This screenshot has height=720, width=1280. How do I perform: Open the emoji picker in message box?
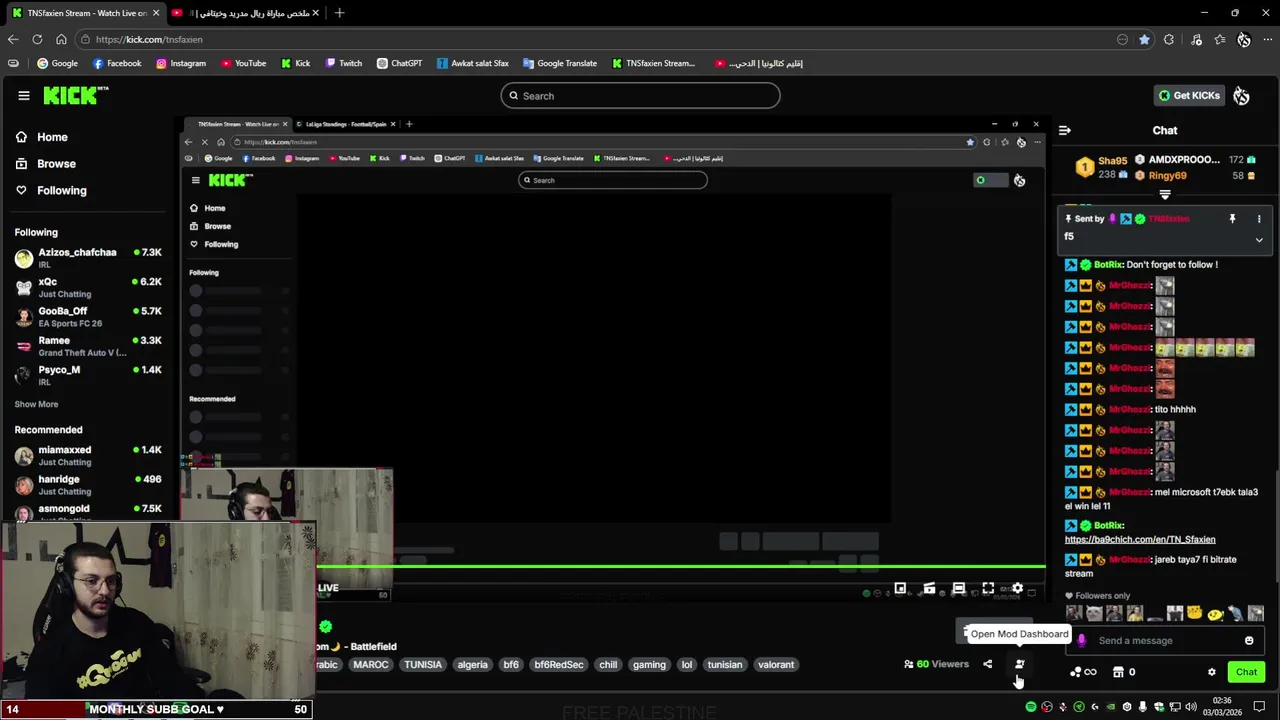(1249, 641)
